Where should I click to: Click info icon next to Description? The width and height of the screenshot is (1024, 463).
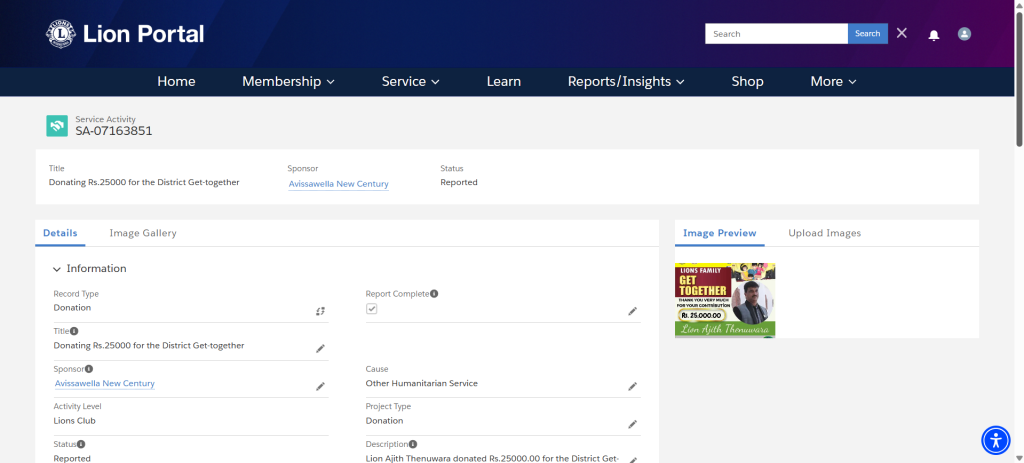point(413,444)
